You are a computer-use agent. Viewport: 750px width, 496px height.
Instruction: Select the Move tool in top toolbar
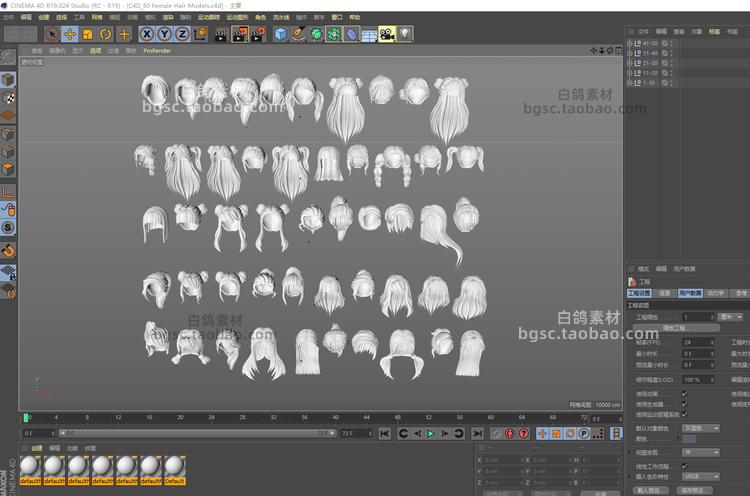pos(70,34)
